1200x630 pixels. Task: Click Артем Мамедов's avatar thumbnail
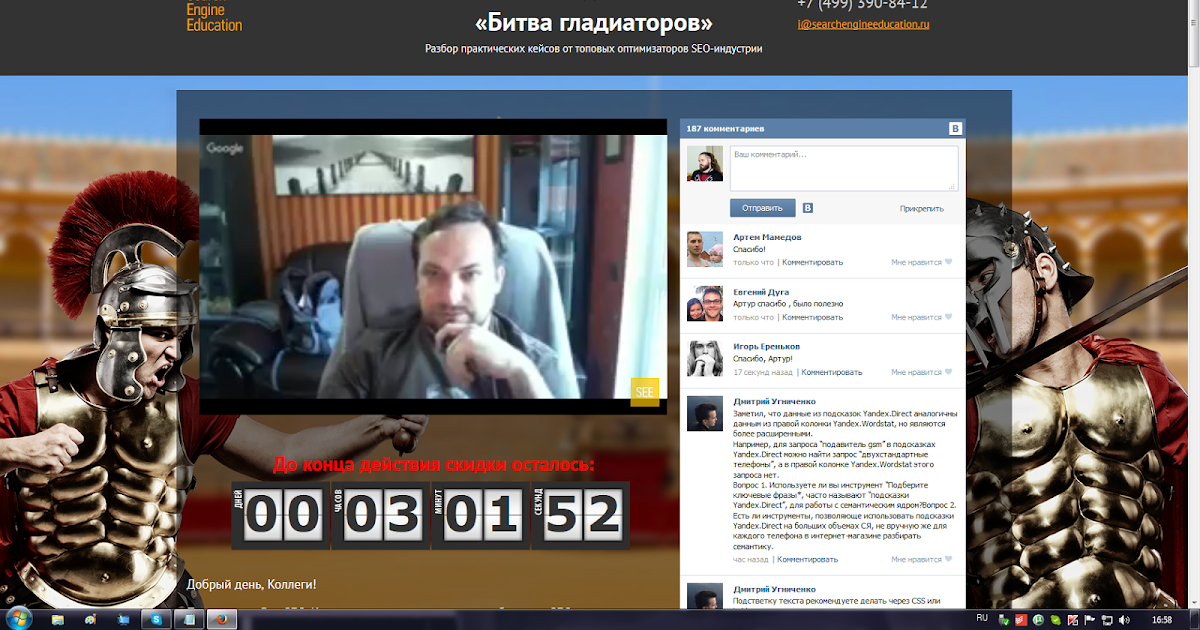705,249
